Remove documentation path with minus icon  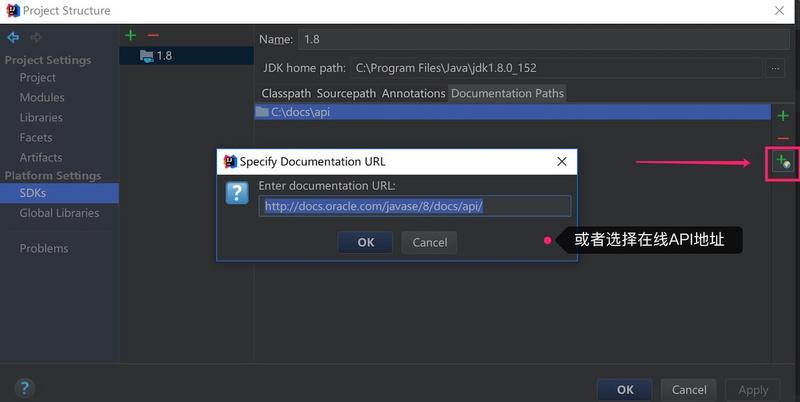click(x=783, y=138)
